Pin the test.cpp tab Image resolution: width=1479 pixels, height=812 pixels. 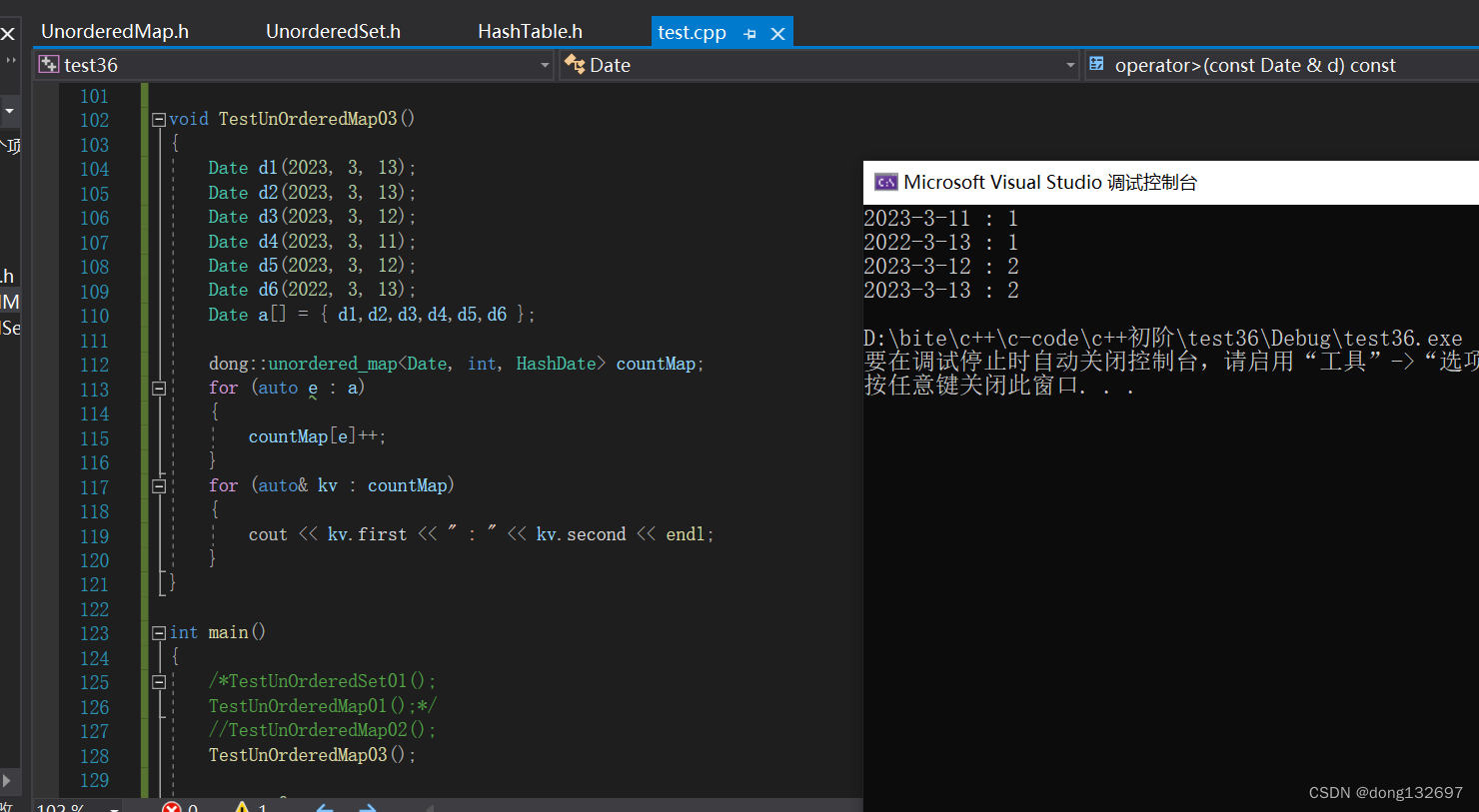point(749,34)
